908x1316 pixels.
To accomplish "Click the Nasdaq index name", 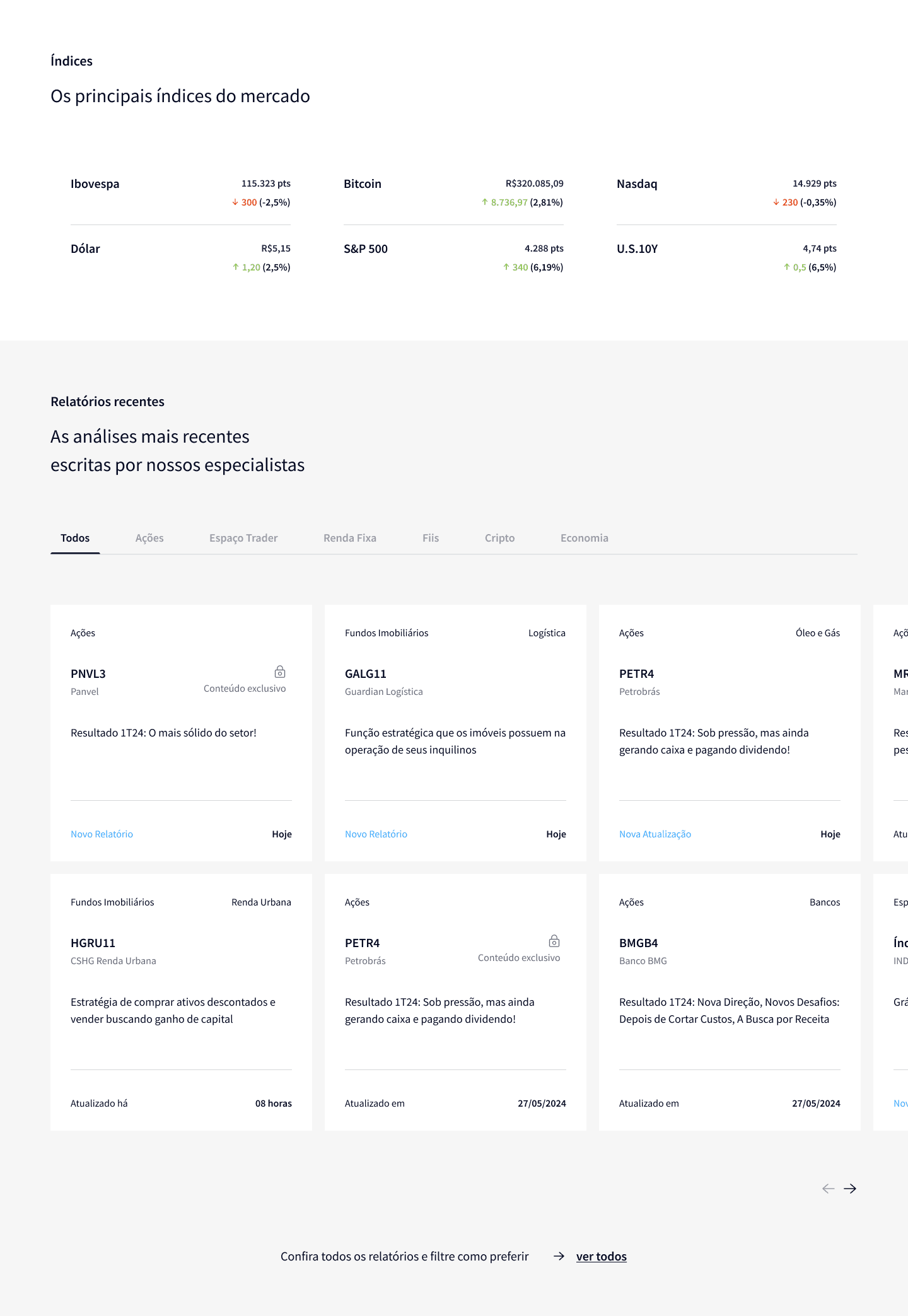I will (x=637, y=184).
